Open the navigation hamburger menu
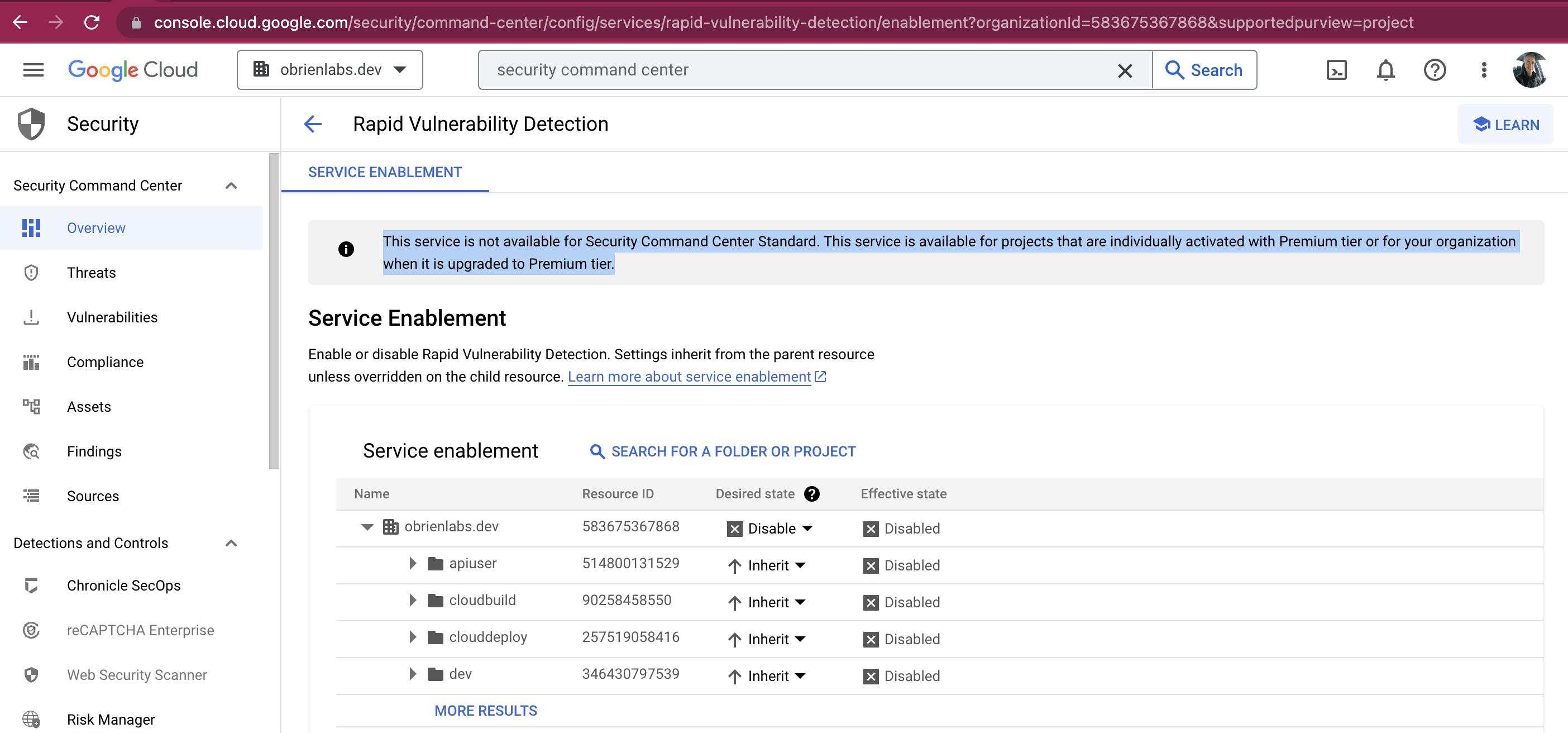This screenshot has width=1568, height=733. (33, 69)
